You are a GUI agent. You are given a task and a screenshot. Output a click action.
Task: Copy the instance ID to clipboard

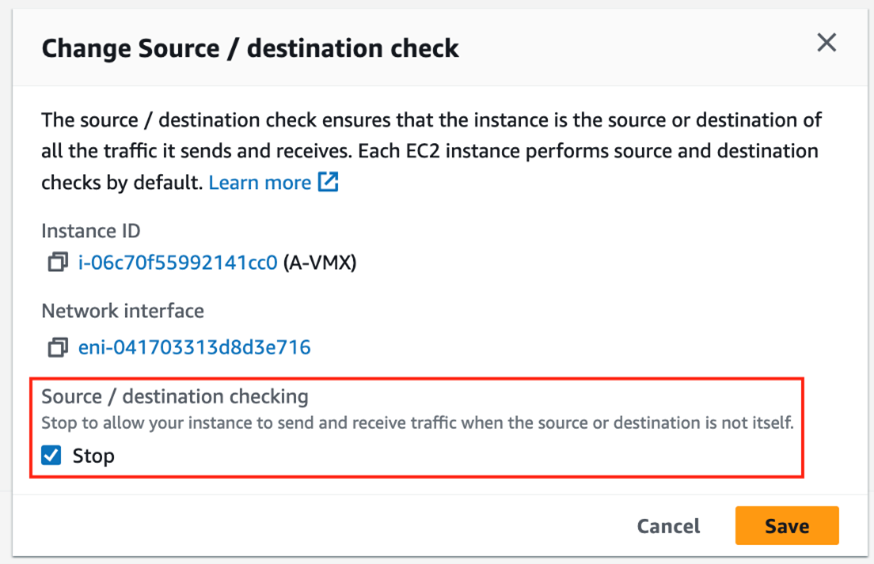56,263
